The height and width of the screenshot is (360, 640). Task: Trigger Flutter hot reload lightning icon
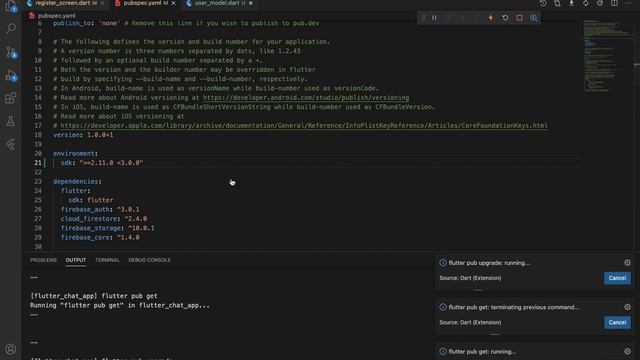pyautogui.click(x=491, y=18)
